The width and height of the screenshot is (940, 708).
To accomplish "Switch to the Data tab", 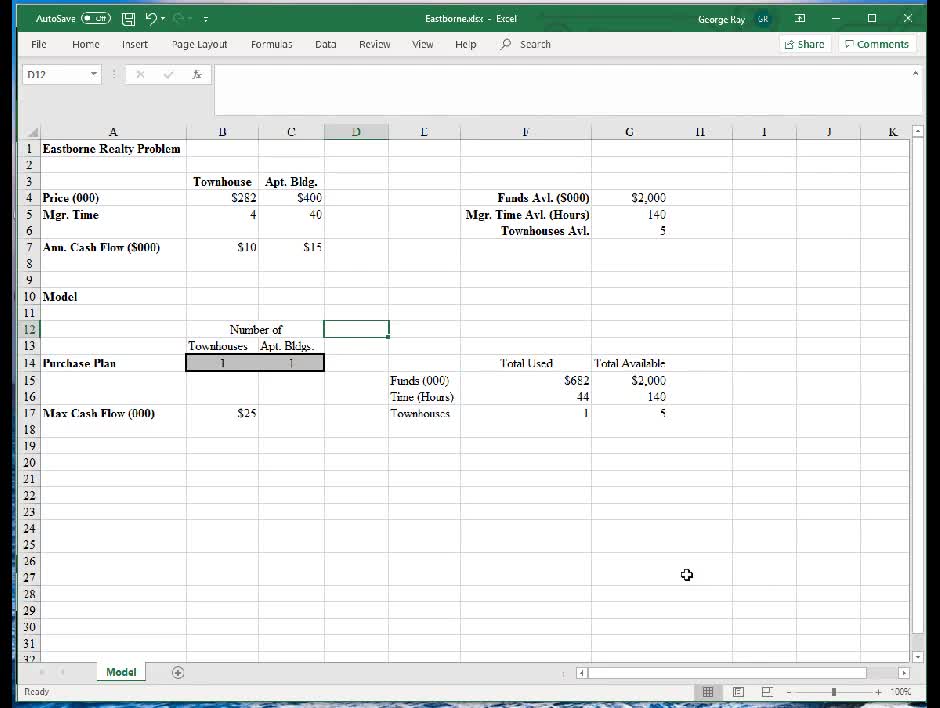I will 326,44.
